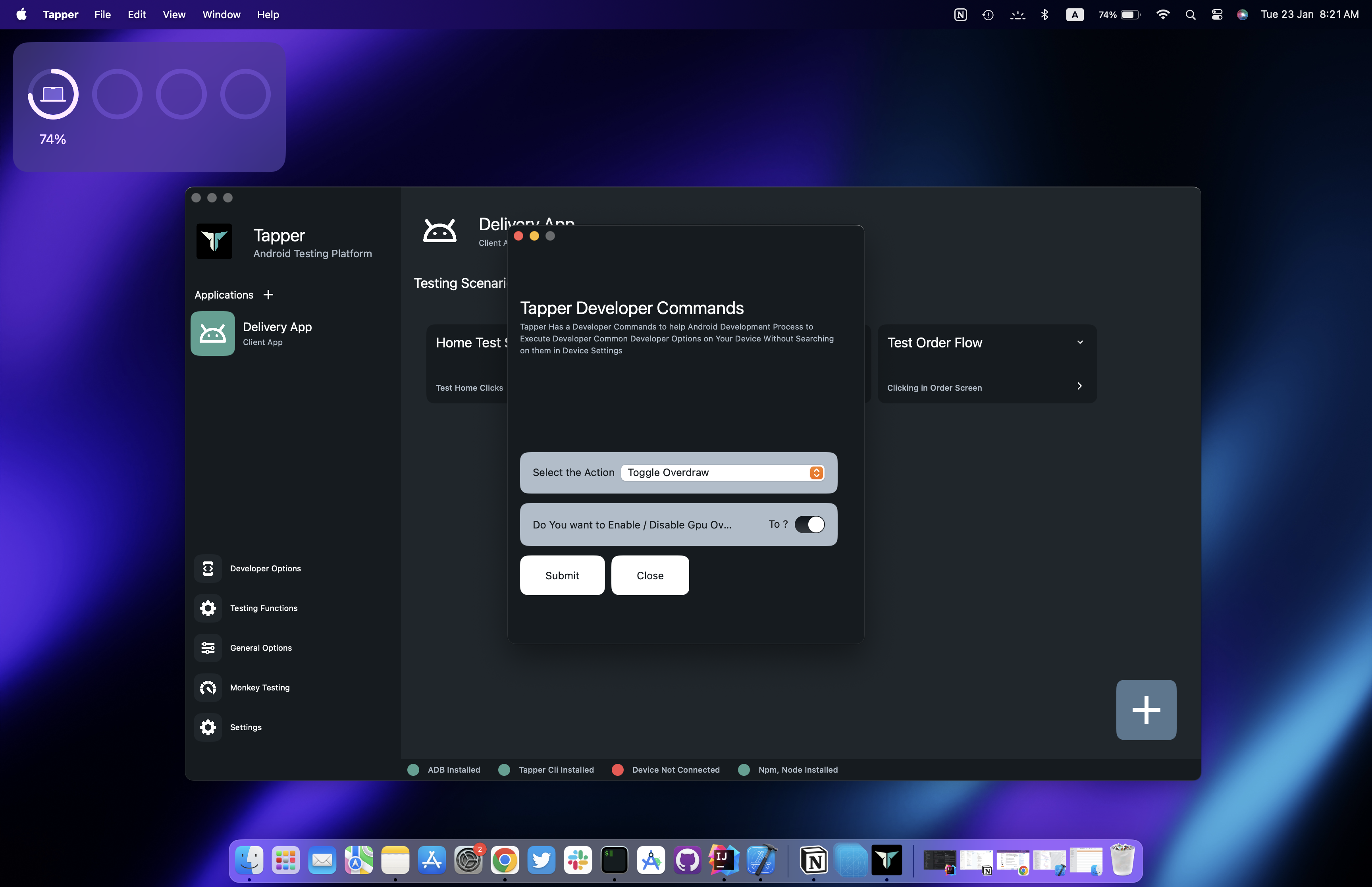This screenshot has width=1372, height=887.
Task: Click the battery widget circular progress ring
Action: (x=53, y=94)
